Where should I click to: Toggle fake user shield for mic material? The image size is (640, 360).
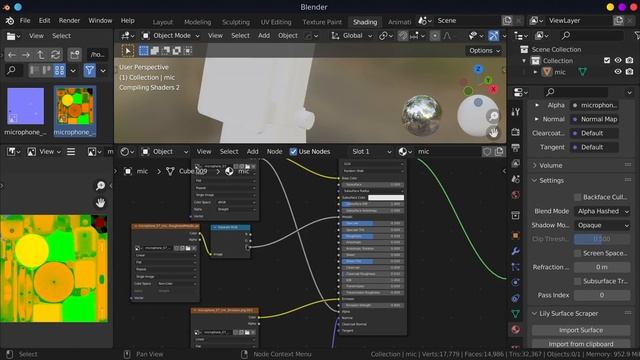click(x=487, y=152)
